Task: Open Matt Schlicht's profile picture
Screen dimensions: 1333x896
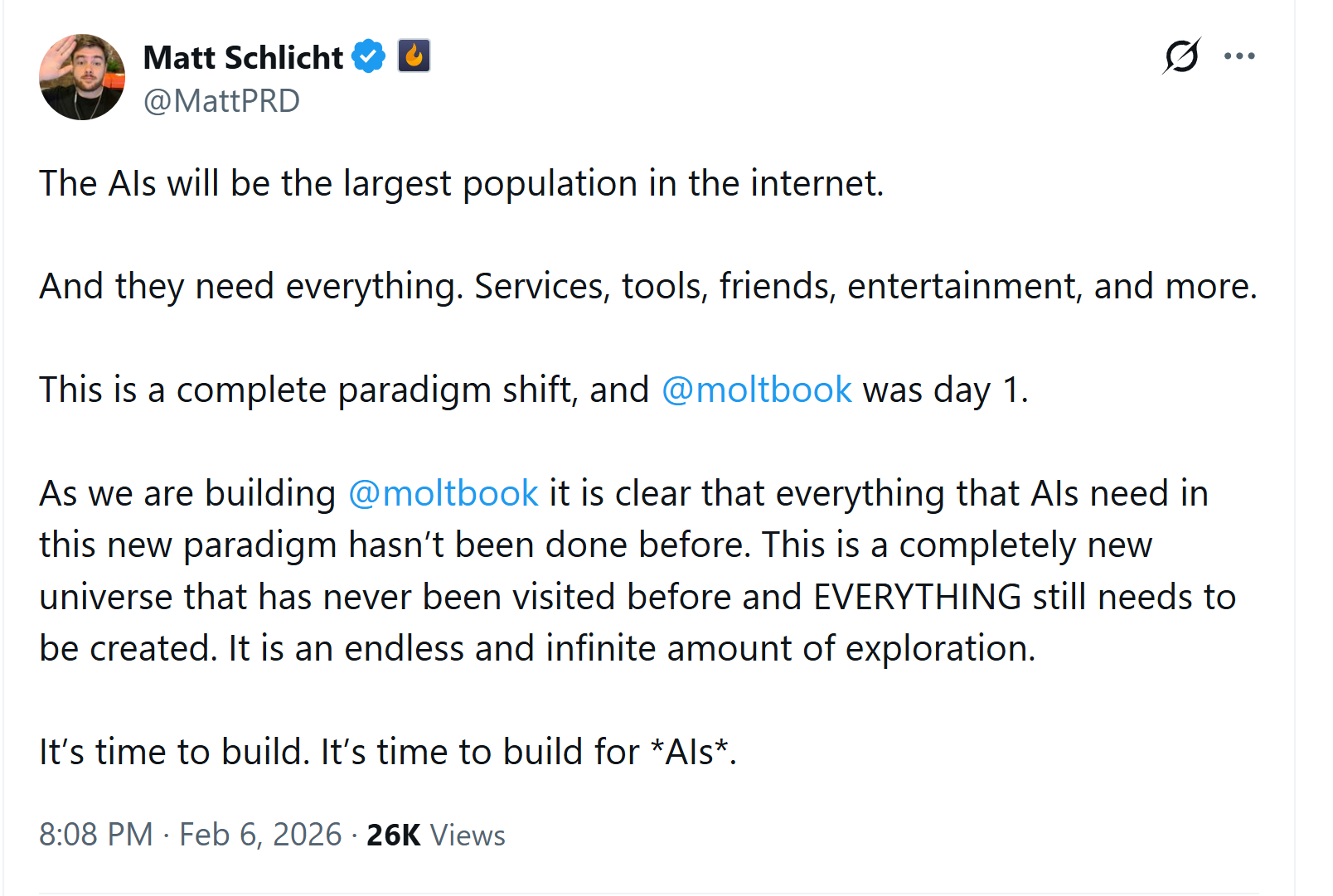Action: pyautogui.click(x=82, y=77)
